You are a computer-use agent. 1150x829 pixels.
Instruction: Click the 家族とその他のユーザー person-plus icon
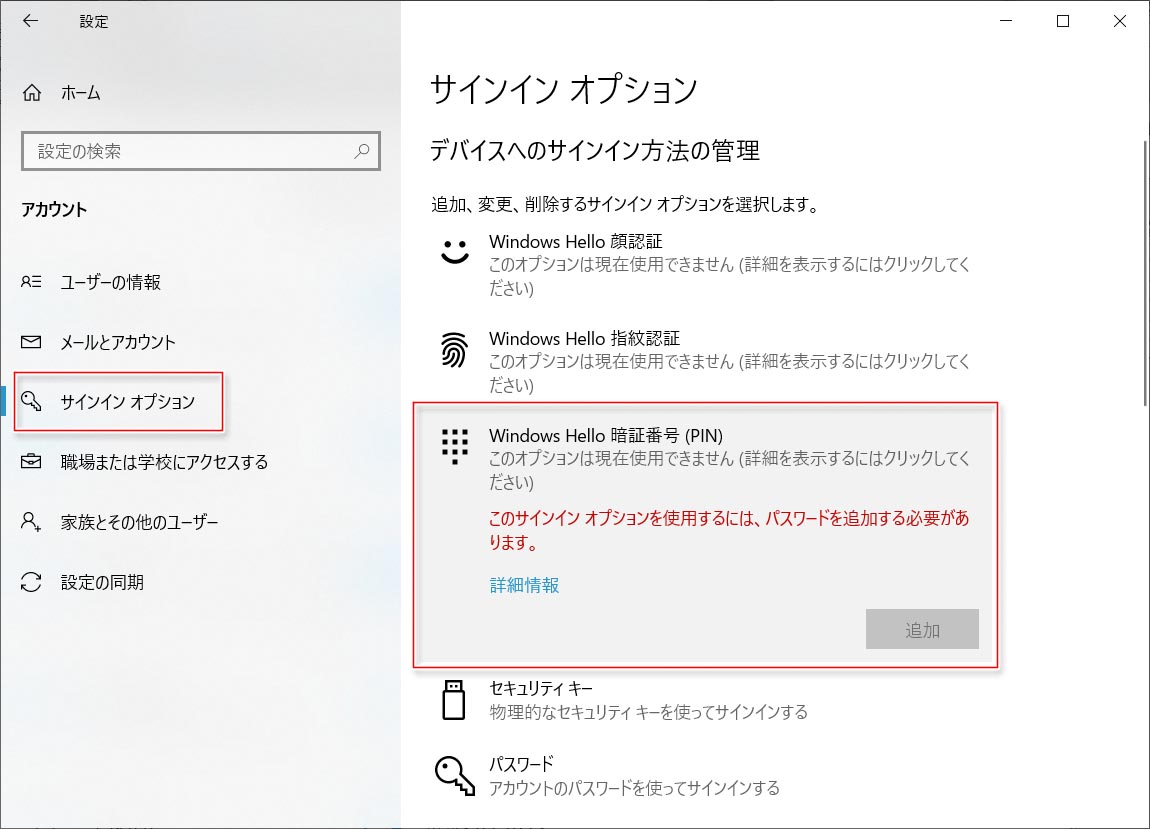click(x=31, y=522)
